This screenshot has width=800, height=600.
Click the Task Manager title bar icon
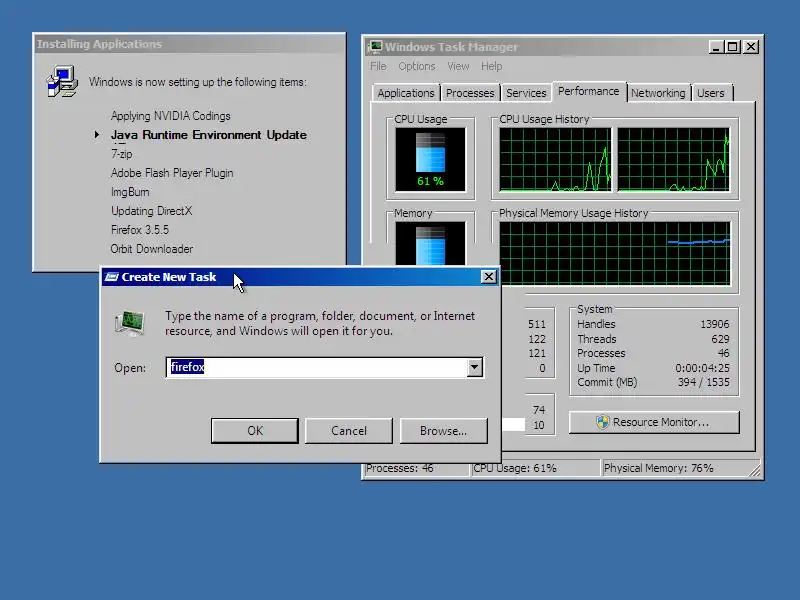click(x=375, y=47)
